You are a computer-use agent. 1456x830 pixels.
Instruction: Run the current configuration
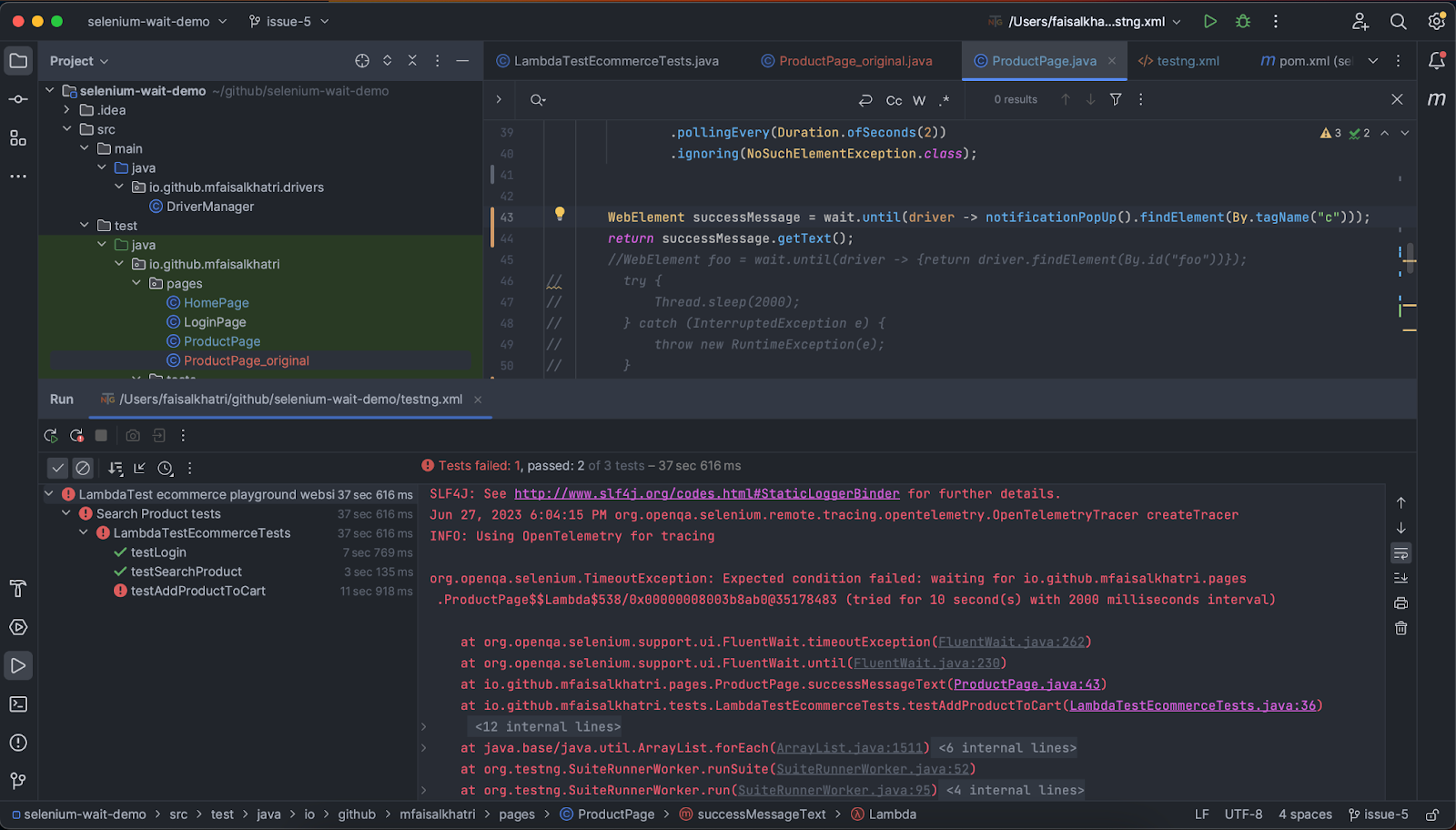[1210, 20]
